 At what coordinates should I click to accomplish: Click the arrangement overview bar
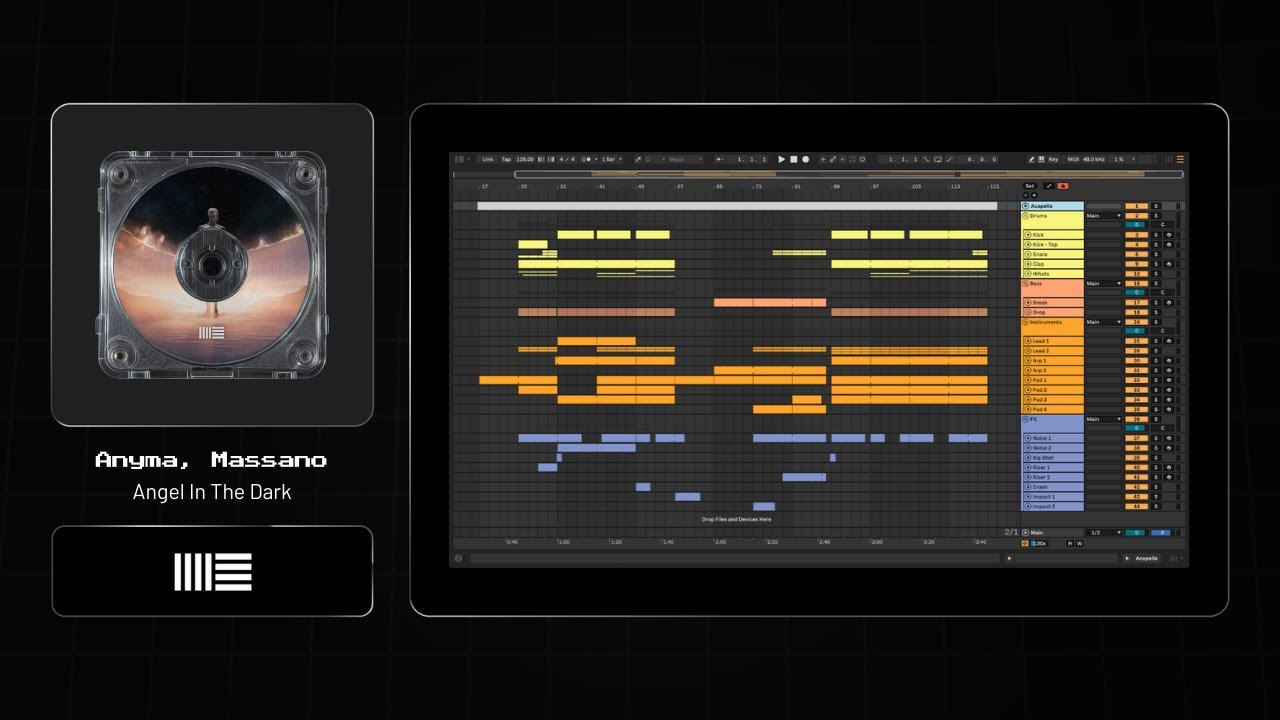pos(850,174)
